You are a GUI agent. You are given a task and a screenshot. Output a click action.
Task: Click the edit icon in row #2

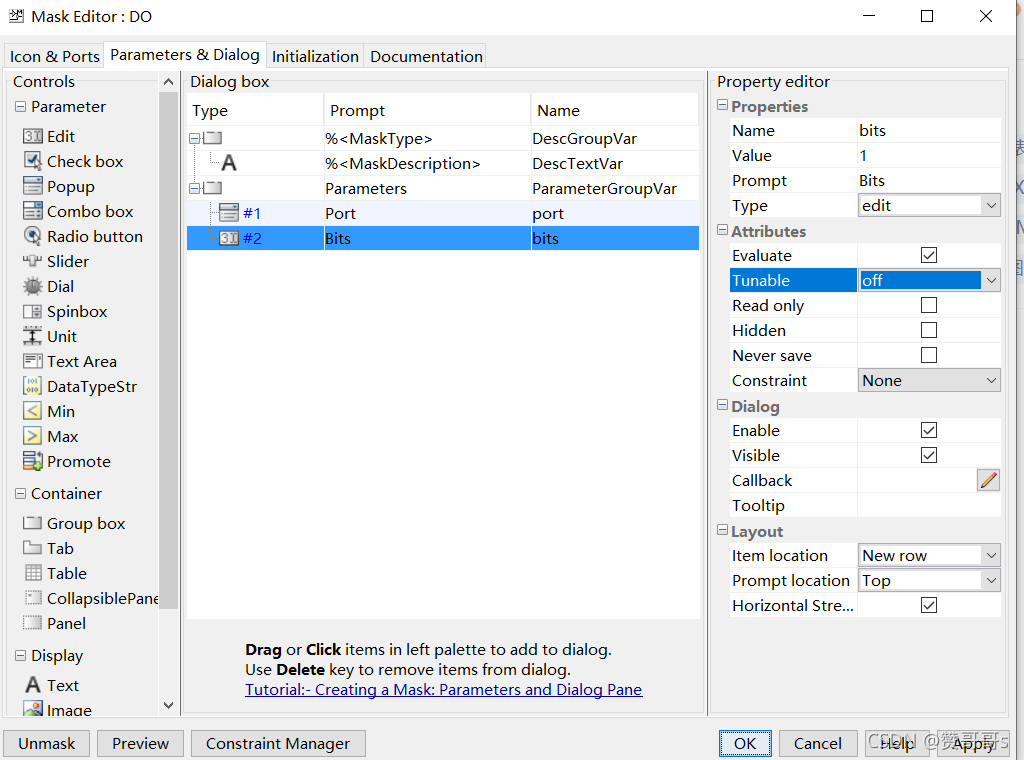pos(229,238)
